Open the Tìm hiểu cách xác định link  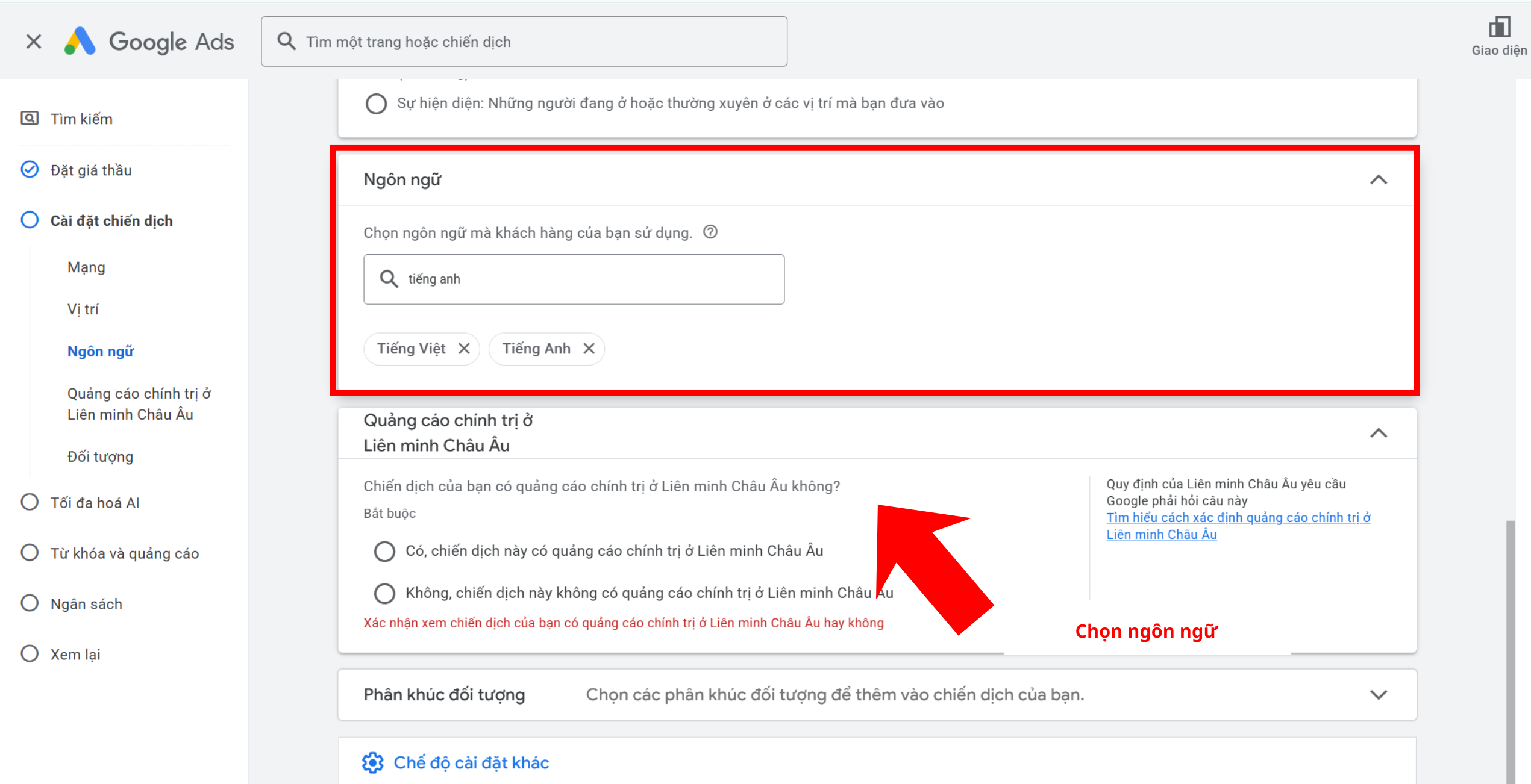(1238, 526)
